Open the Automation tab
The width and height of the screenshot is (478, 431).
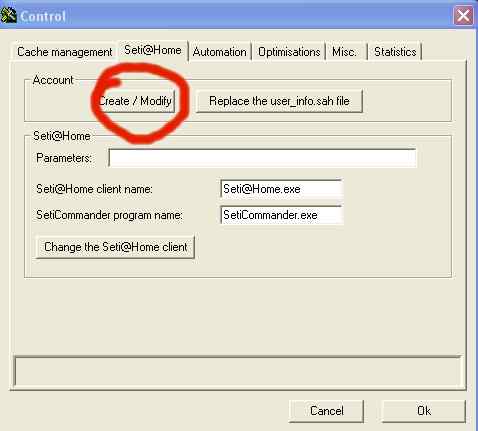(220, 52)
